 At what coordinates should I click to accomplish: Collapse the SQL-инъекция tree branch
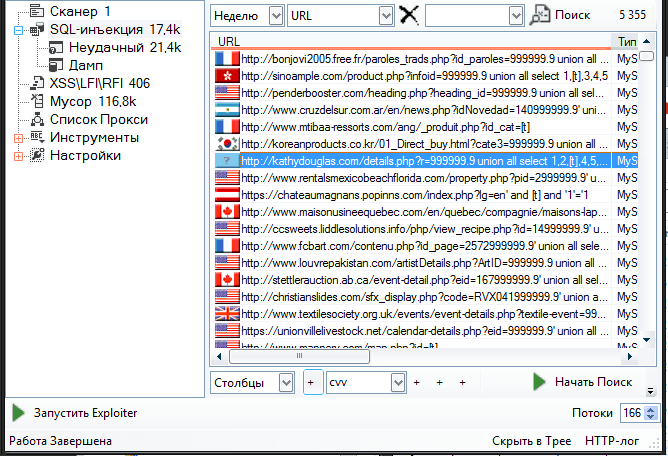18,30
